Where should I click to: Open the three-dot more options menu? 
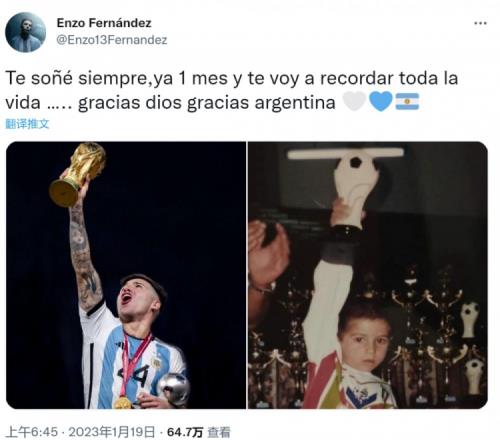tap(480, 23)
